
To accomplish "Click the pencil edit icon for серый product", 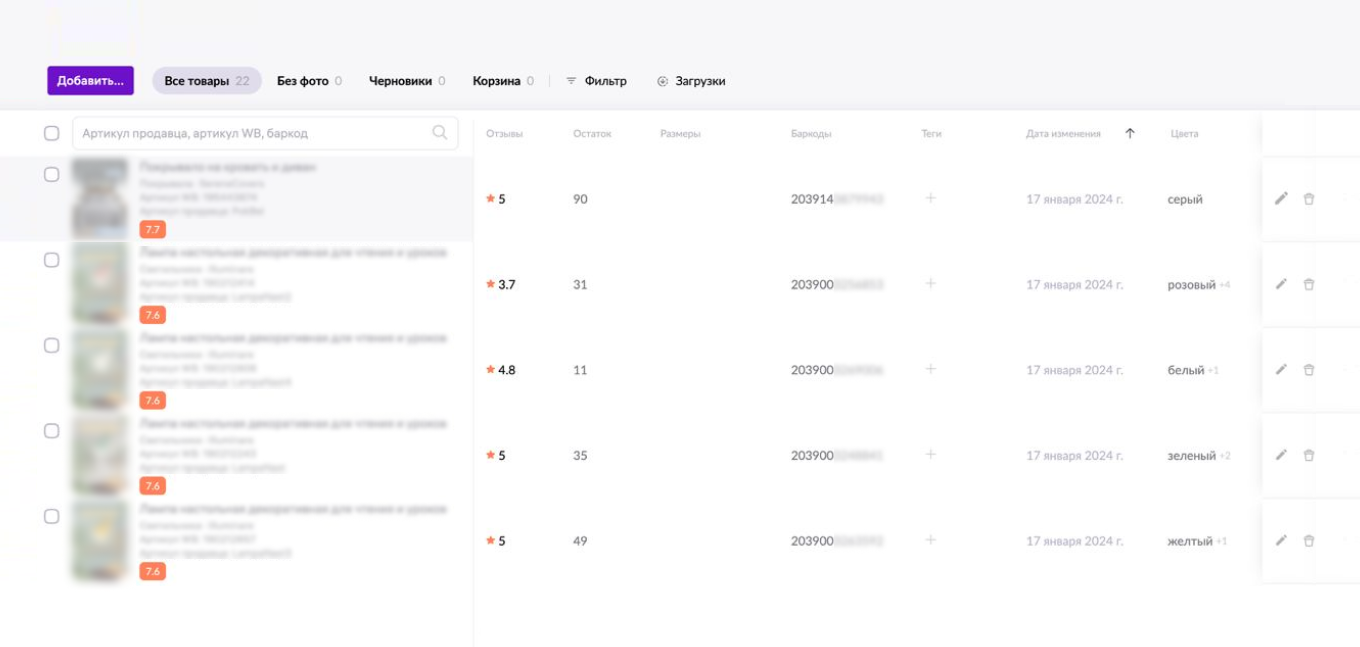I will click(x=1281, y=199).
